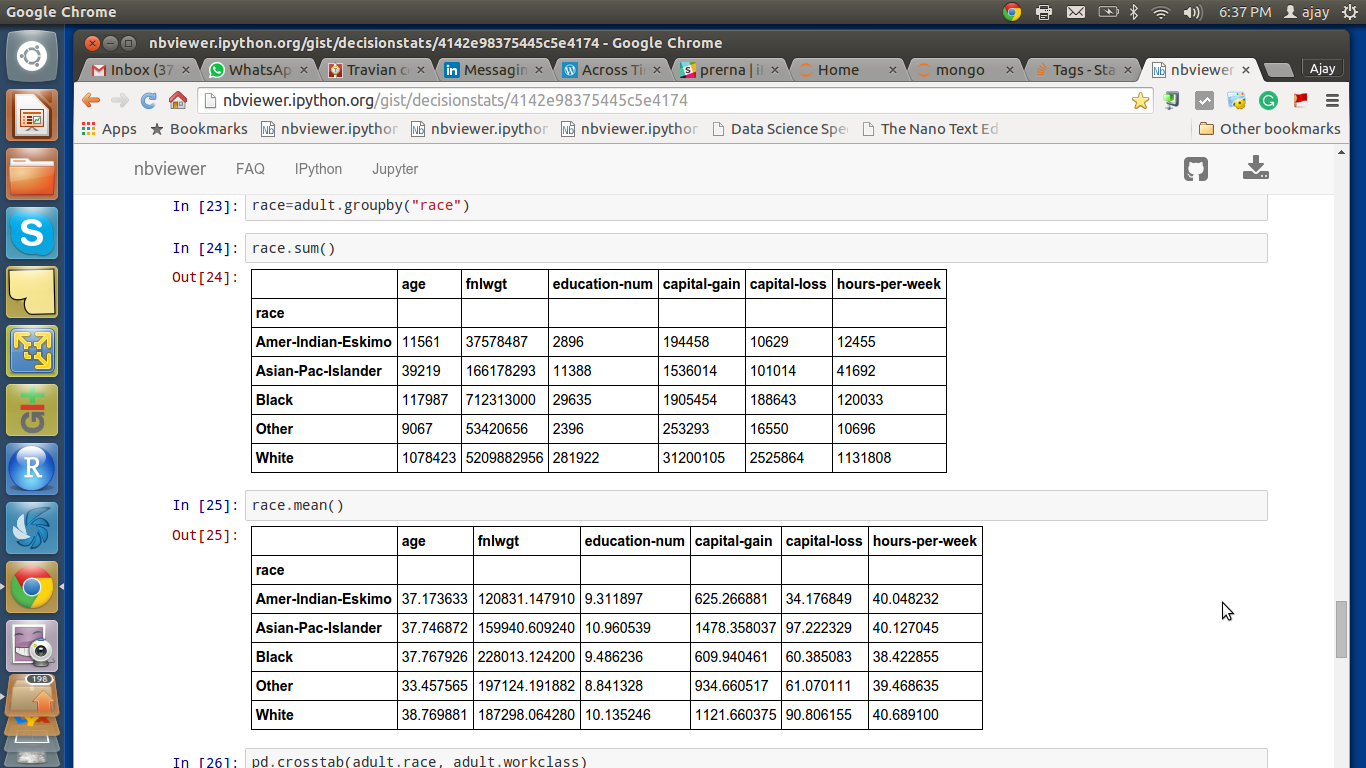Focus the URL address bar

(660, 100)
